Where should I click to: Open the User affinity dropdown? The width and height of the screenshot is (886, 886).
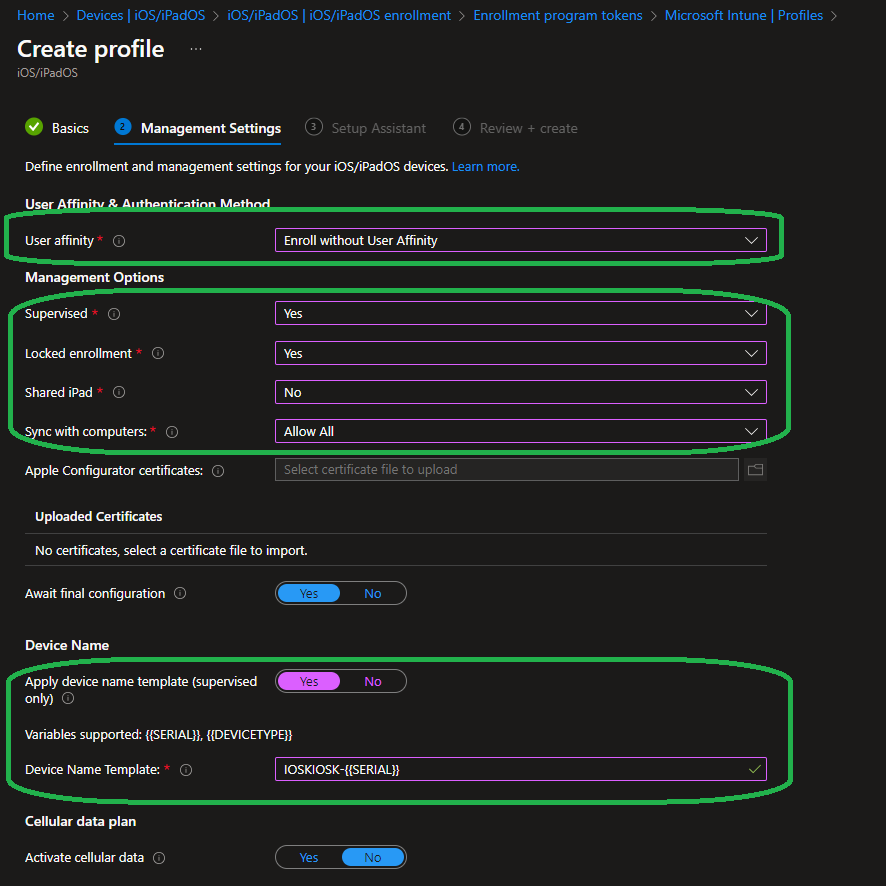520,240
